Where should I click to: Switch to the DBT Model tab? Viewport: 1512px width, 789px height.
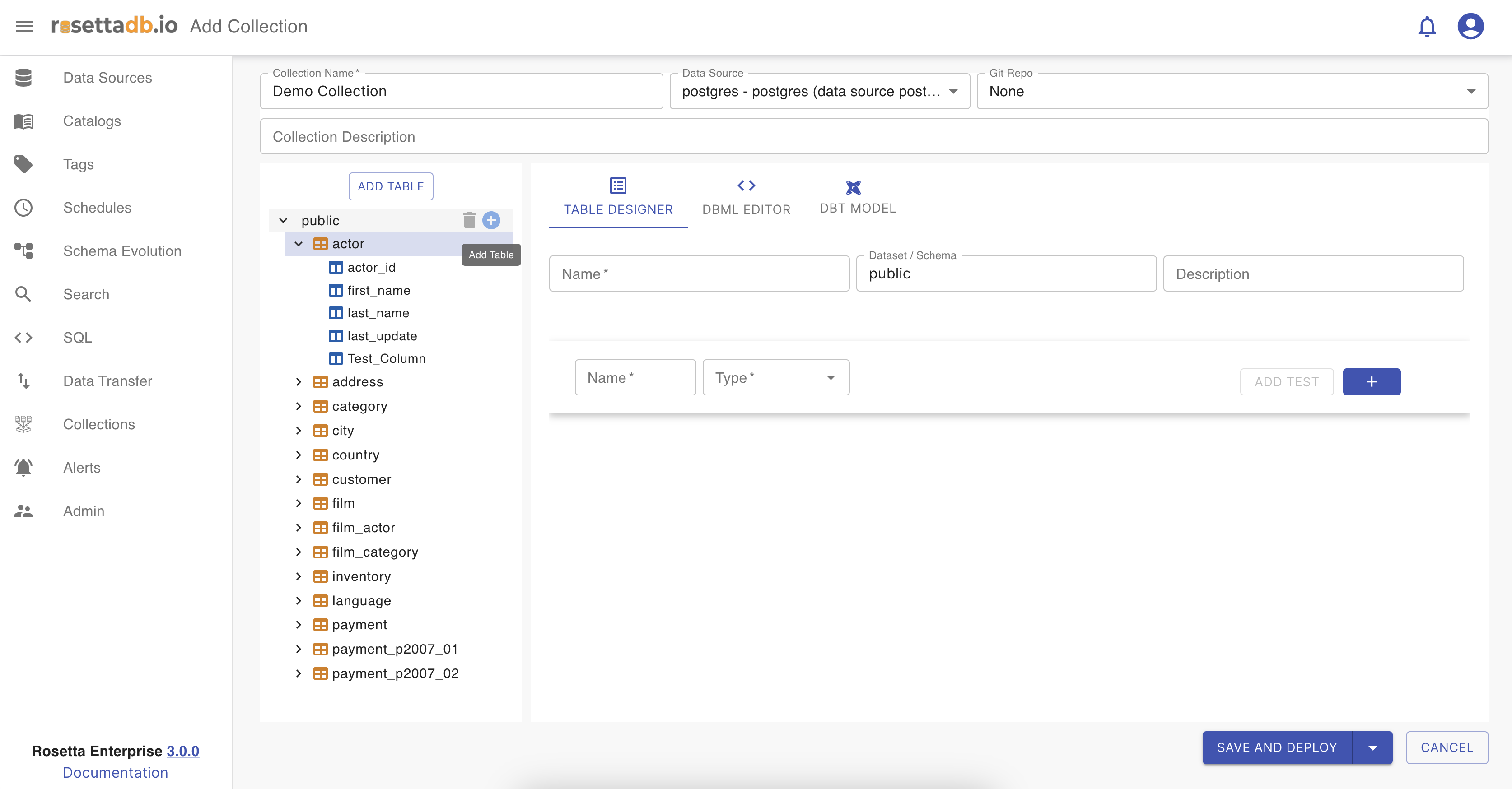click(x=857, y=197)
